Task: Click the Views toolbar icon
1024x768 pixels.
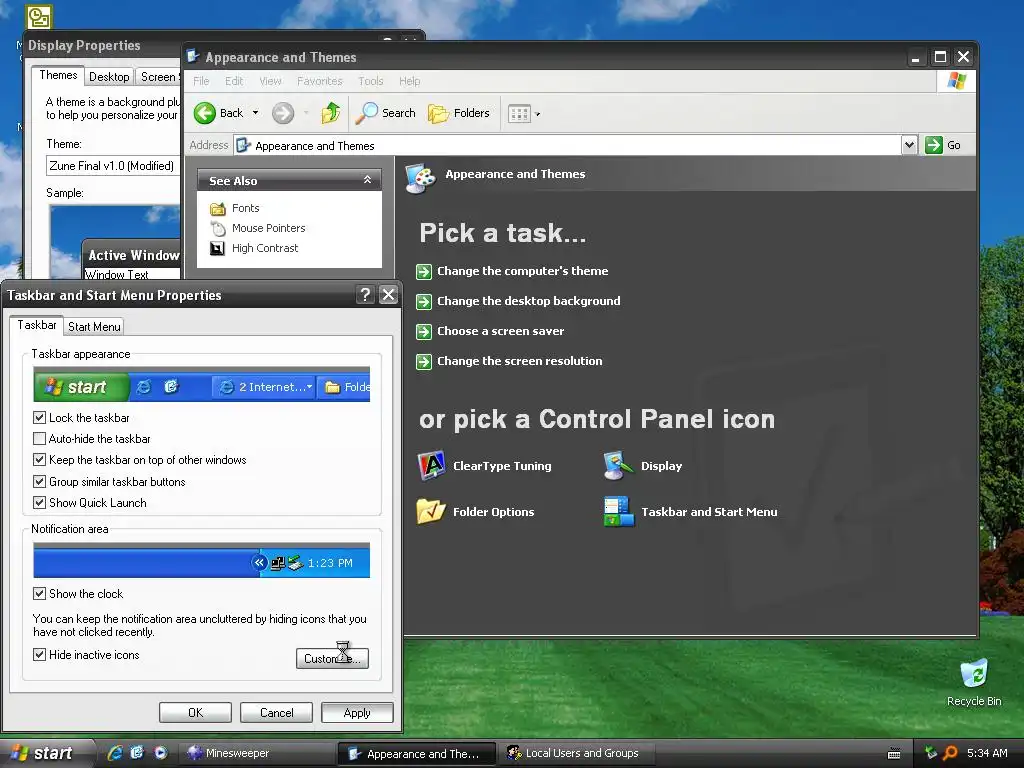Action: (x=519, y=114)
